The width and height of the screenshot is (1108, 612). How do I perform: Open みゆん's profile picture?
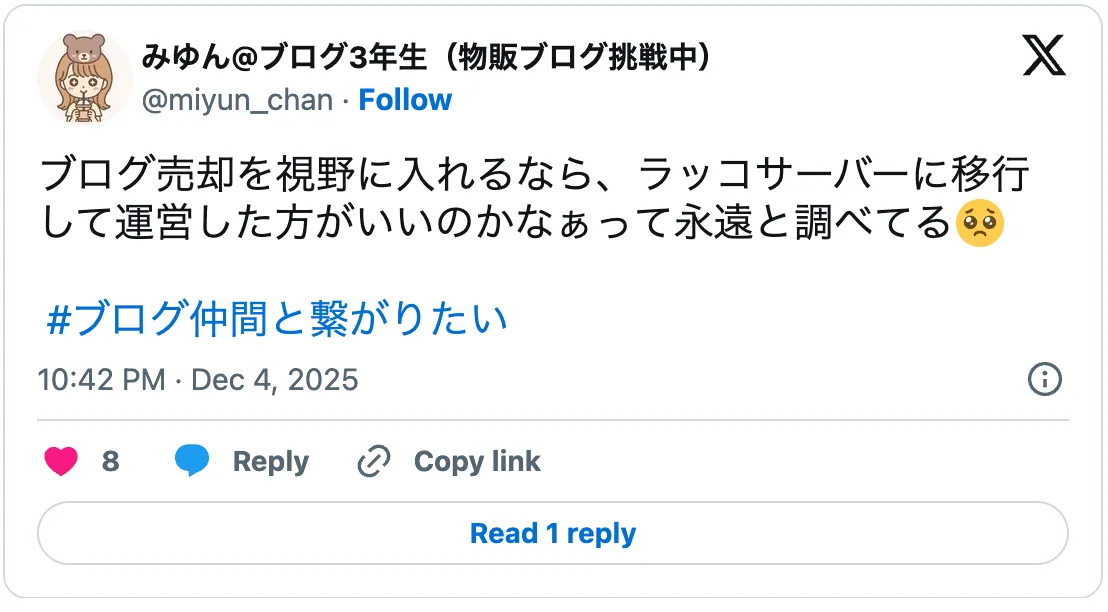point(84,77)
